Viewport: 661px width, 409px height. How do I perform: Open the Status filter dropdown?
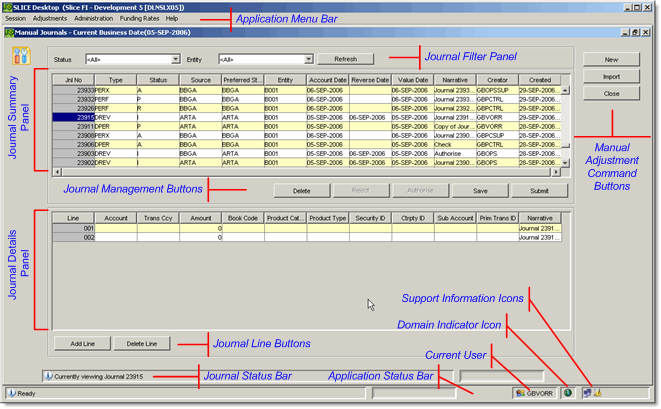pos(175,59)
